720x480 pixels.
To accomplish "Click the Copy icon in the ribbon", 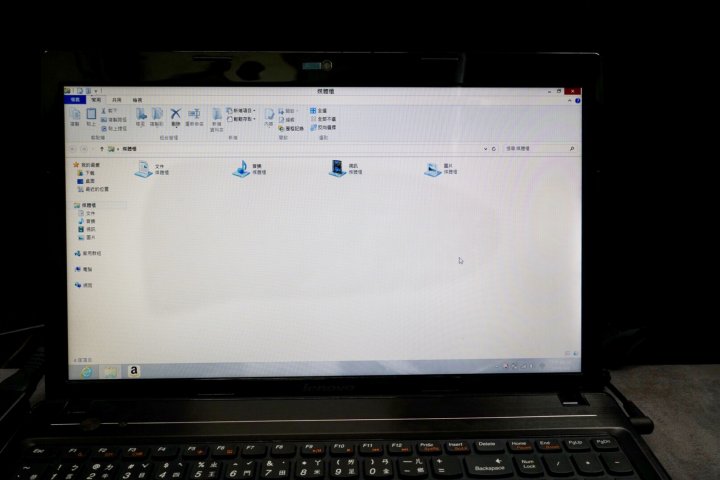I will 75,117.
